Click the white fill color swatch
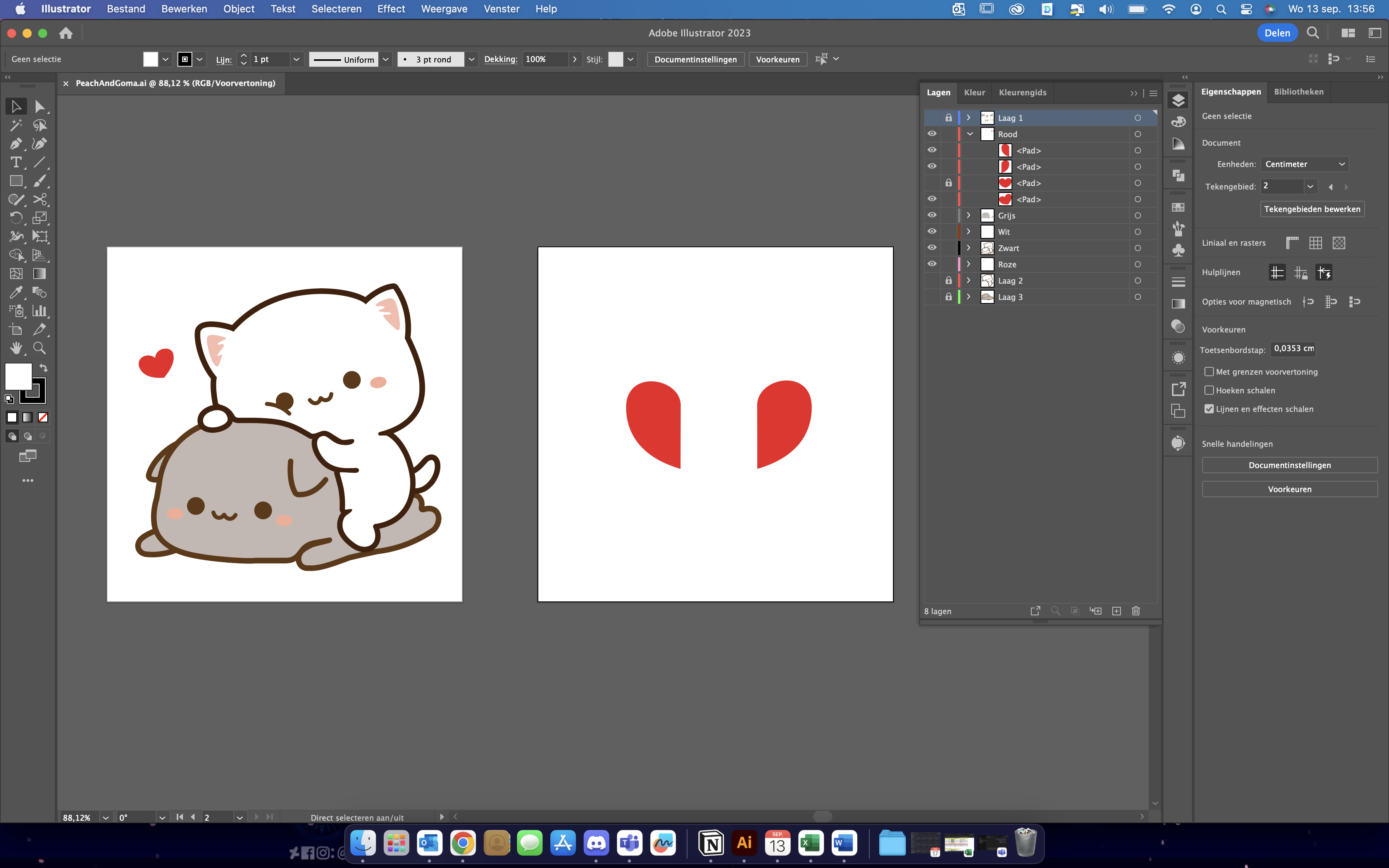Screen dimensions: 1389x868 pos(18,377)
